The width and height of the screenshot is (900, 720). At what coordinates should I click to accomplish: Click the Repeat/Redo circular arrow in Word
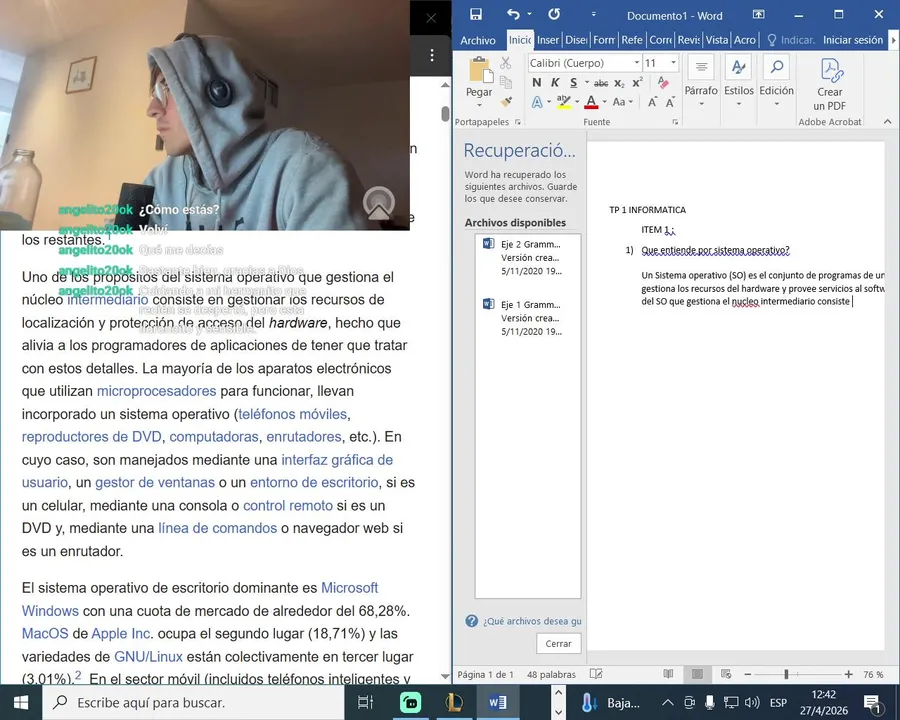[x=554, y=14]
